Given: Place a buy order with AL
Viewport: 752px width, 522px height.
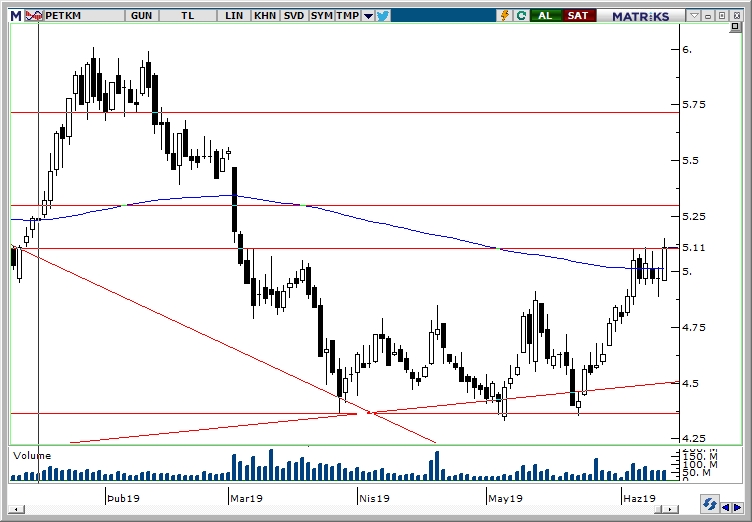Looking at the screenshot, I should pyautogui.click(x=545, y=16).
